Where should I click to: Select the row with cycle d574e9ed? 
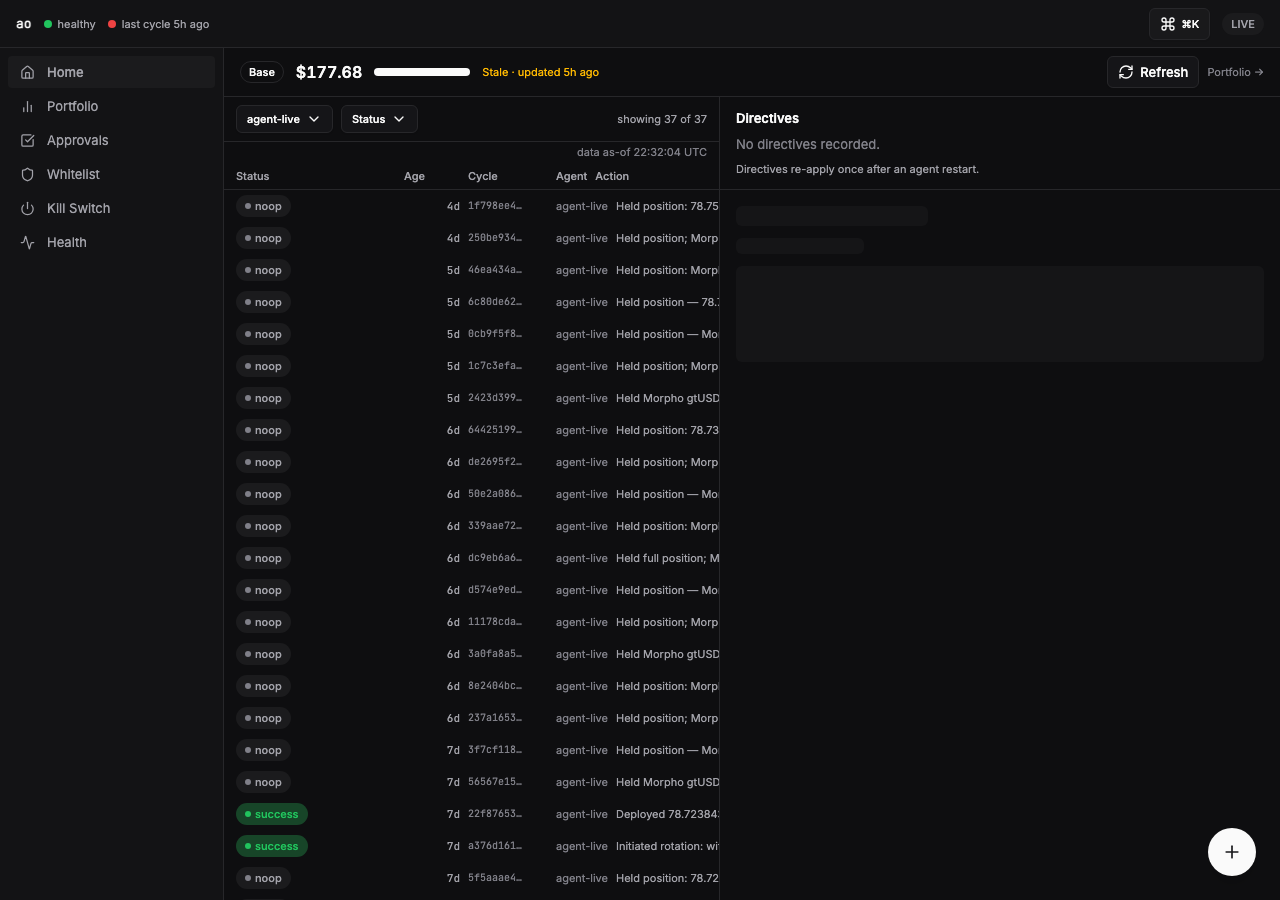point(472,590)
